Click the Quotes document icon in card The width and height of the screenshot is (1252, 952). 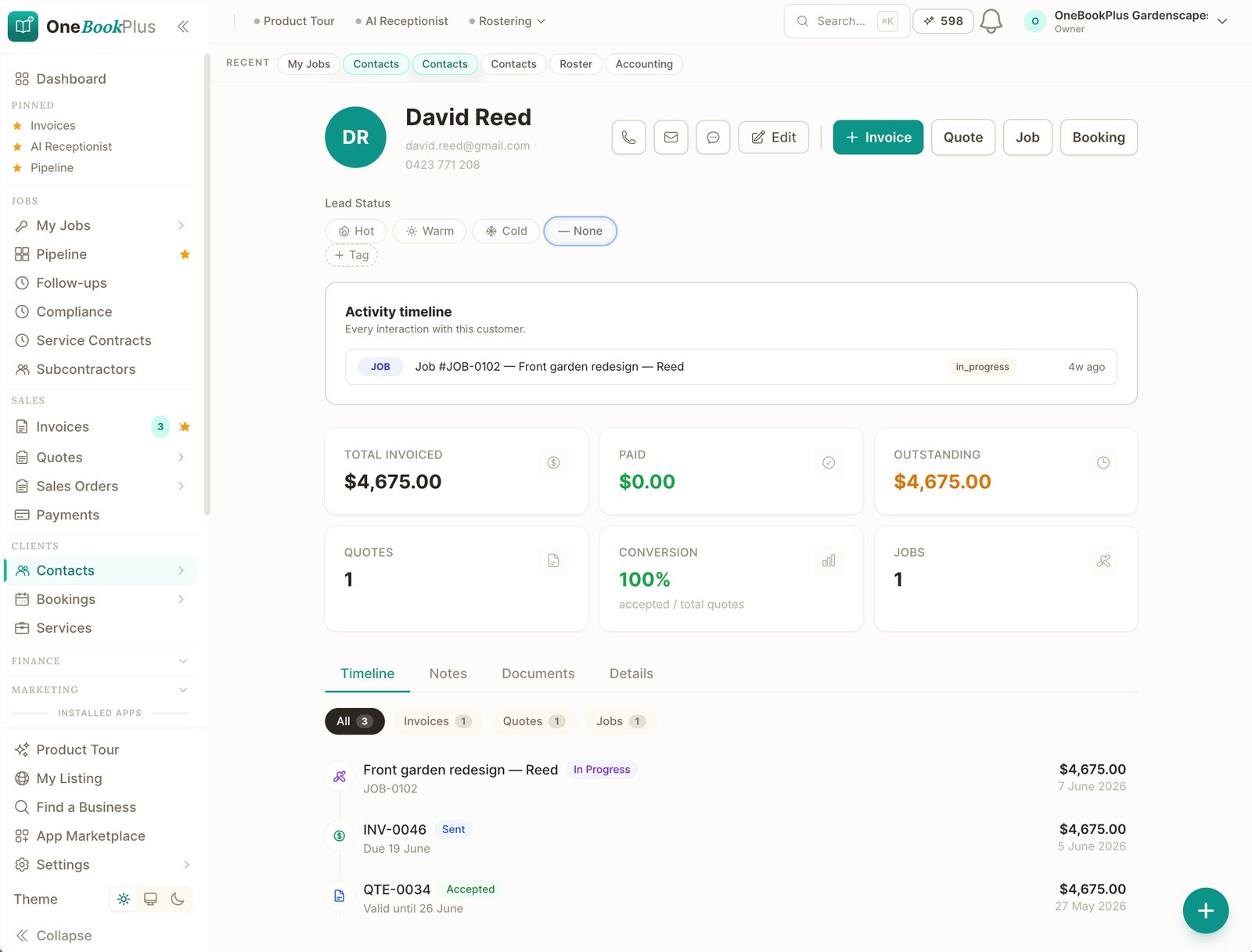553,560
